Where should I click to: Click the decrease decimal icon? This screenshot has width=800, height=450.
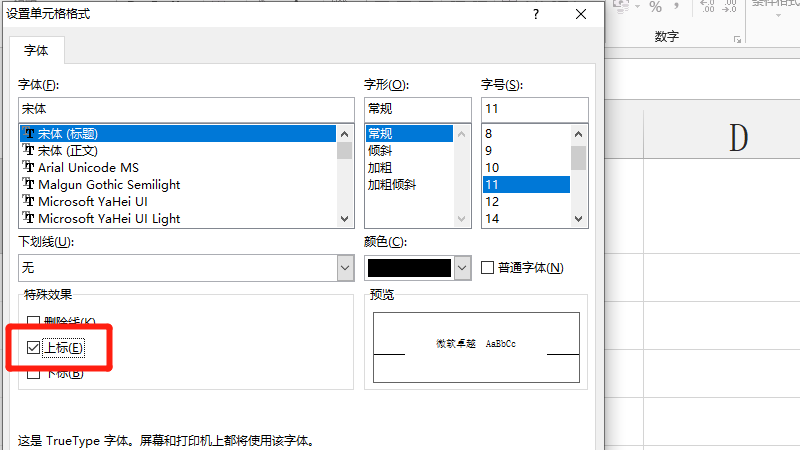coord(733,7)
